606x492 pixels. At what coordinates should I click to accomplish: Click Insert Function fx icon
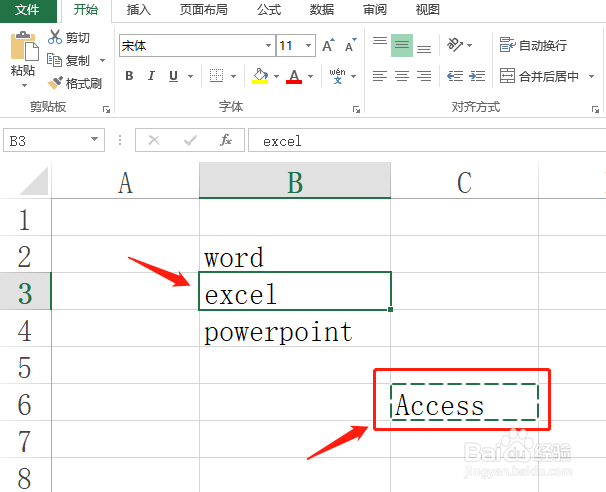(x=226, y=140)
